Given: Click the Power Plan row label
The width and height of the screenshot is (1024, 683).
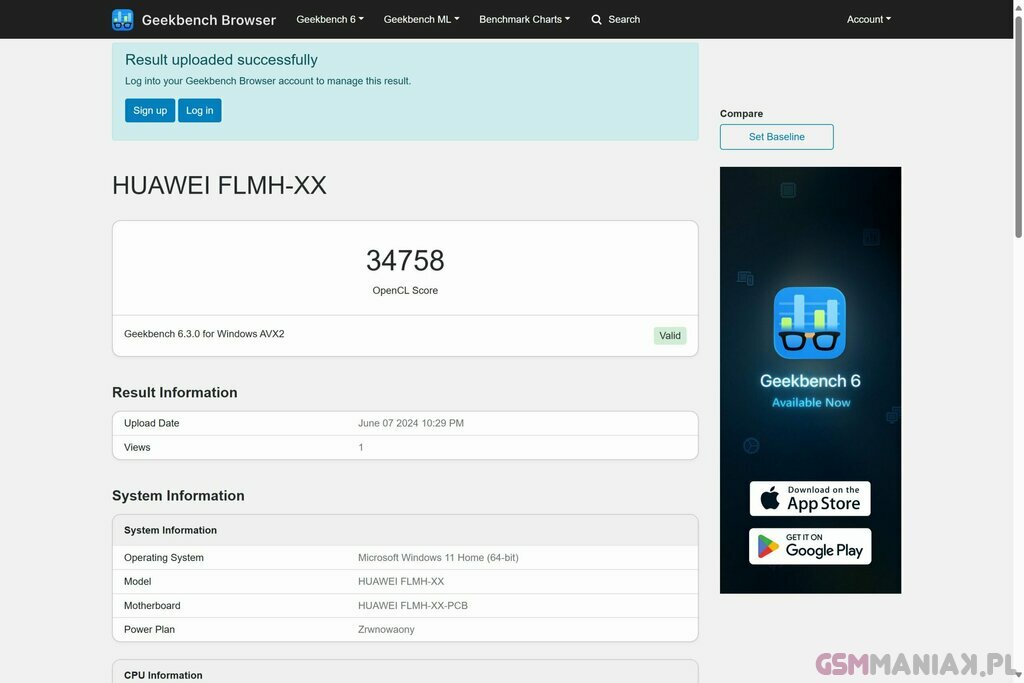Looking at the screenshot, I should tap(150, 629).
